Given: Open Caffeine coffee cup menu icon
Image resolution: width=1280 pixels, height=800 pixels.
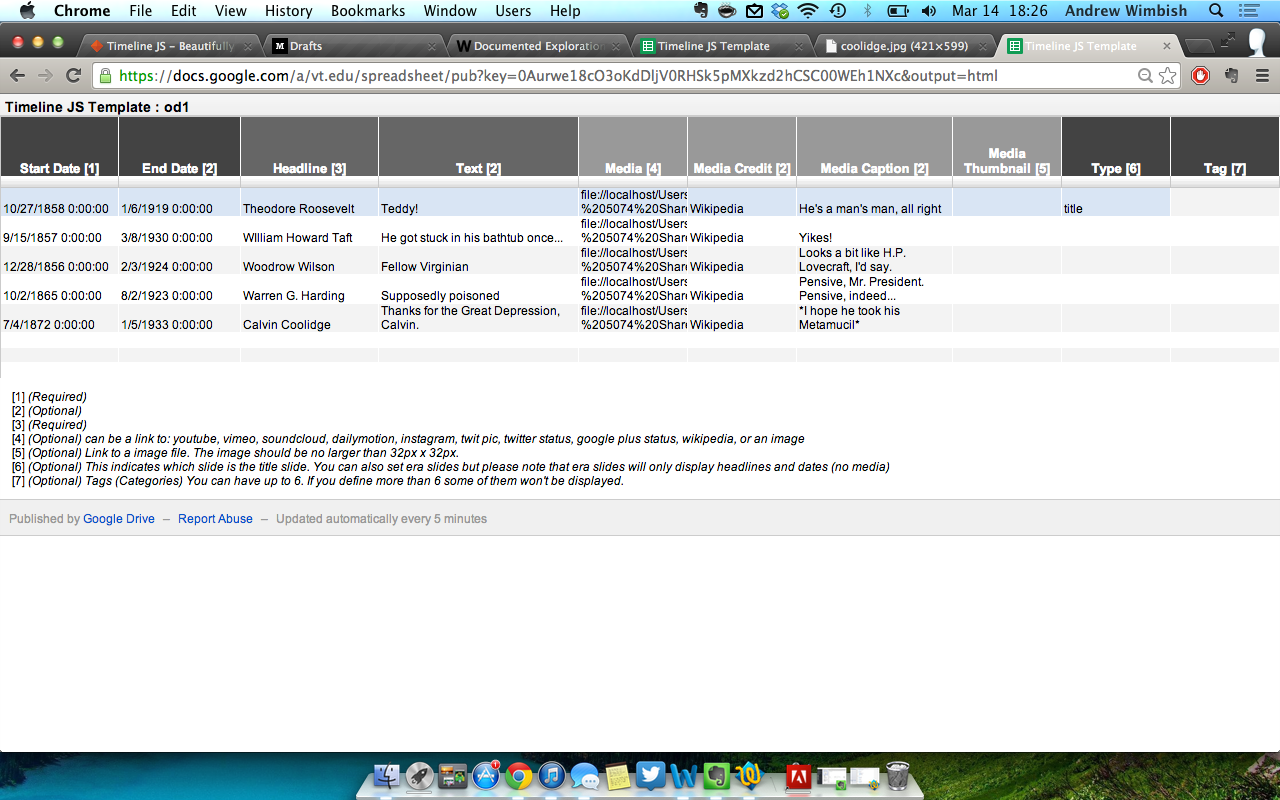Looking at the screenshot, I should click(x=727, y=11).
